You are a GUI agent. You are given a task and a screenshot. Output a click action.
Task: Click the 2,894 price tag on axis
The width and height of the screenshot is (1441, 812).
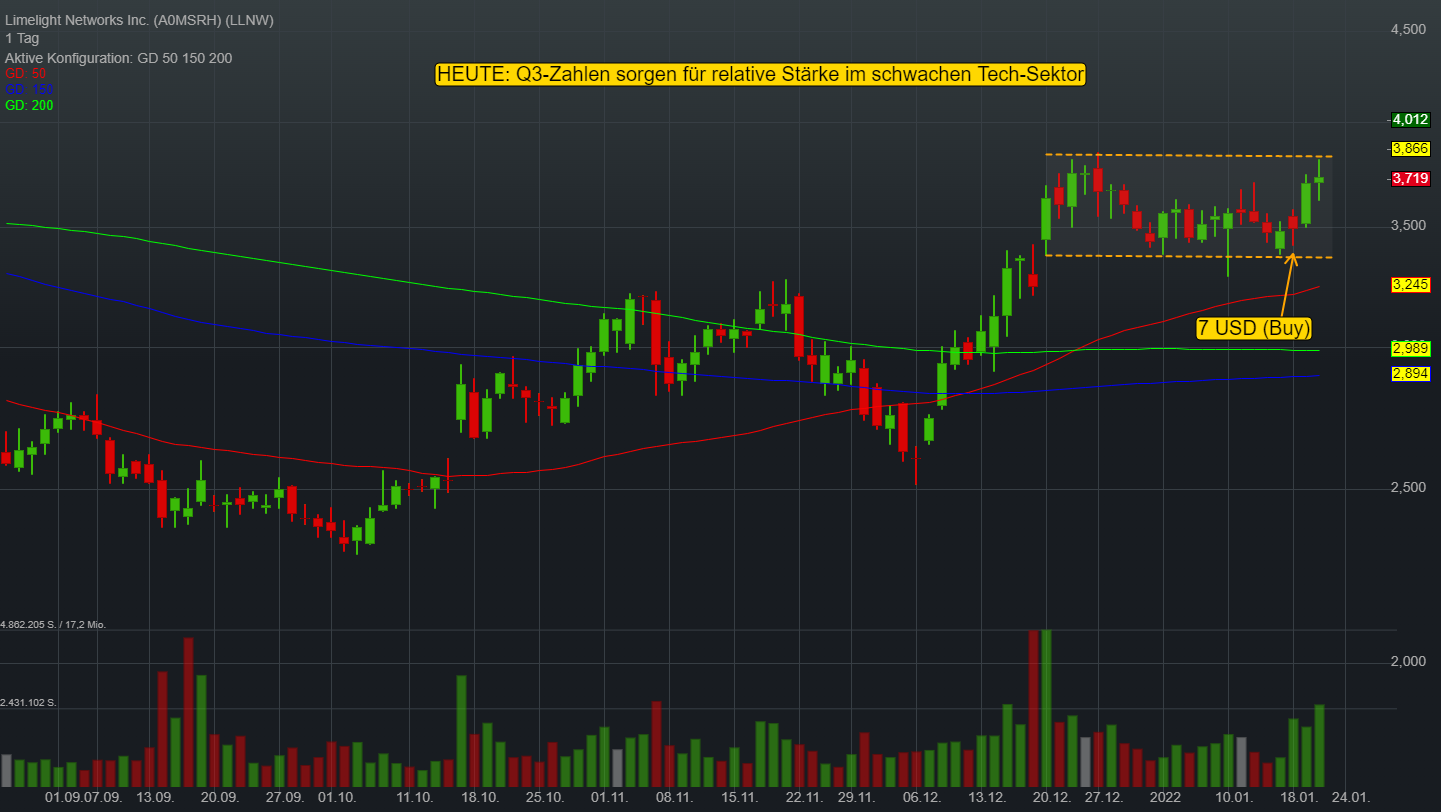coord(1410,373)
